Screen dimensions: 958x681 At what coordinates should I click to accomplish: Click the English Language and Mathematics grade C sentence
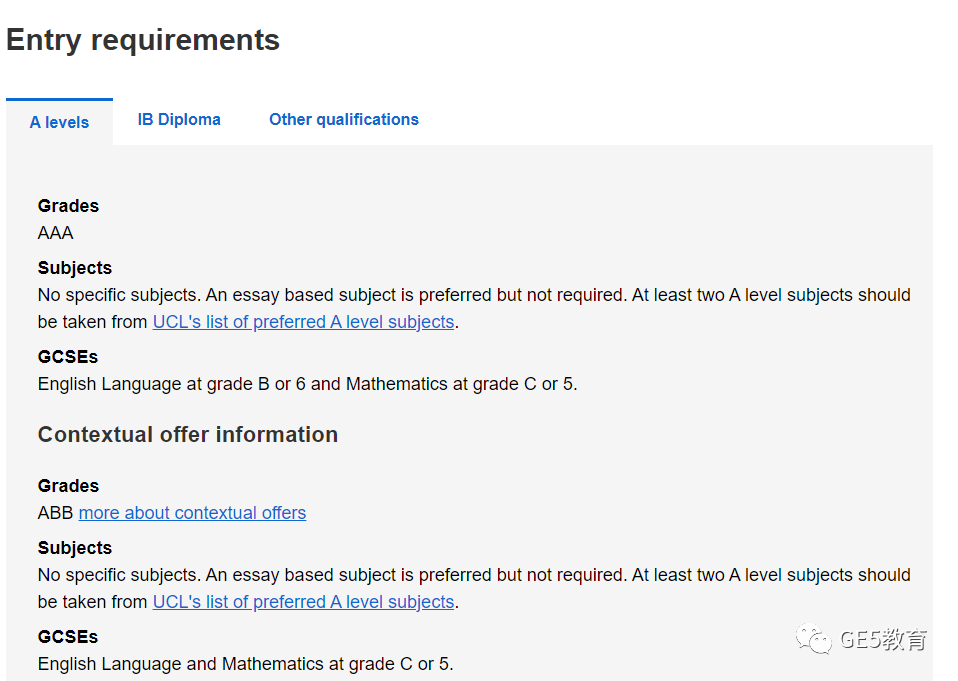(246, 664)
